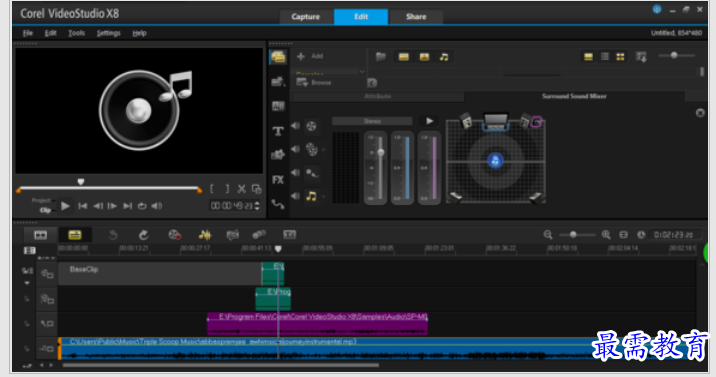The width and height of the screenshot is (716, 377).
Task: Play the mixer audio preview
Action: click(429, 121)
